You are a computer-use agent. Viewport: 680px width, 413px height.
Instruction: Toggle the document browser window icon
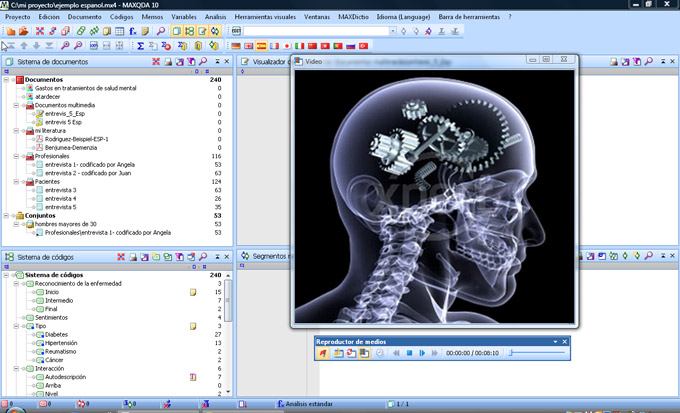202,31
